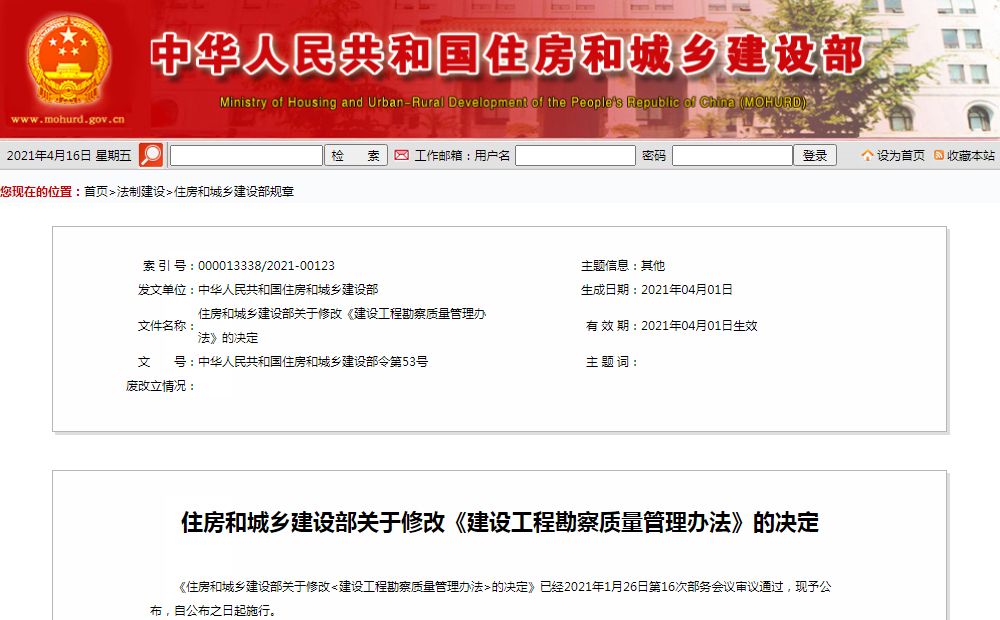Click generation date 2021年04月01日

(x=687, y=290)
